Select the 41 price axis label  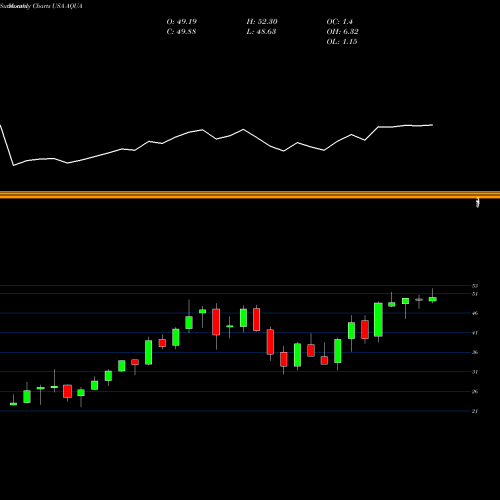475,333
